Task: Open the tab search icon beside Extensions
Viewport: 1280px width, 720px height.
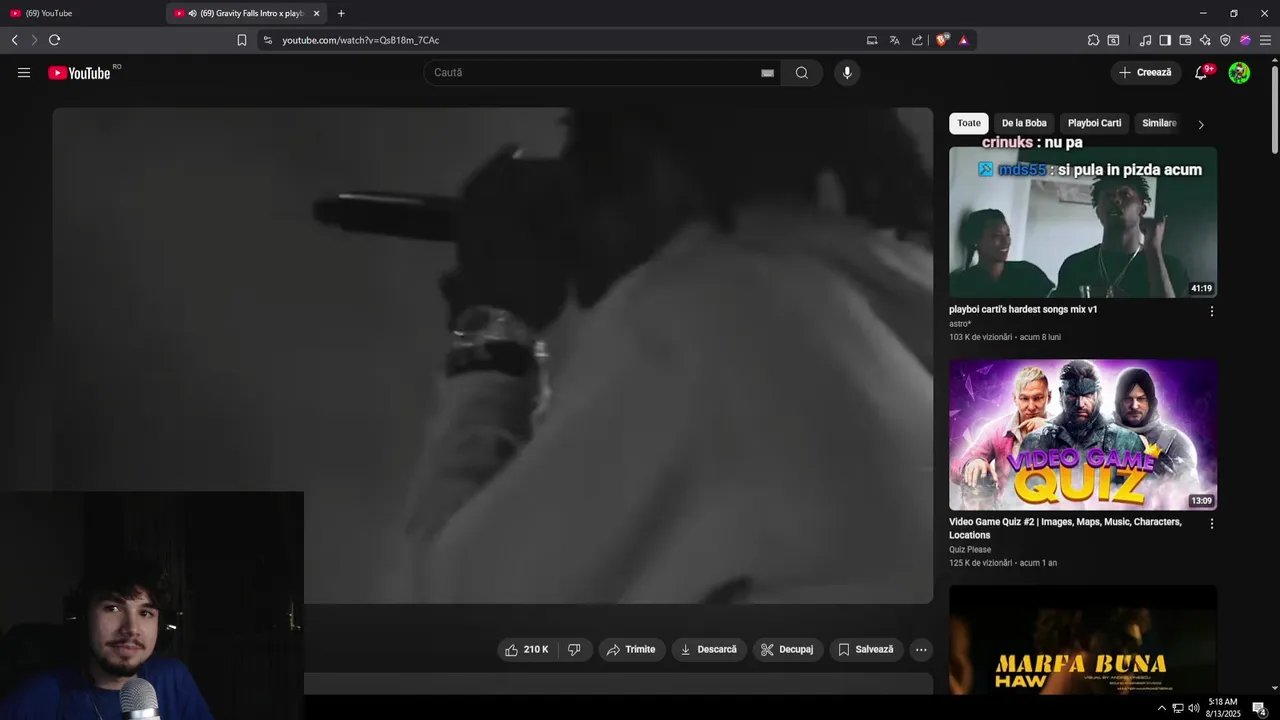Action: (1114, 40)
